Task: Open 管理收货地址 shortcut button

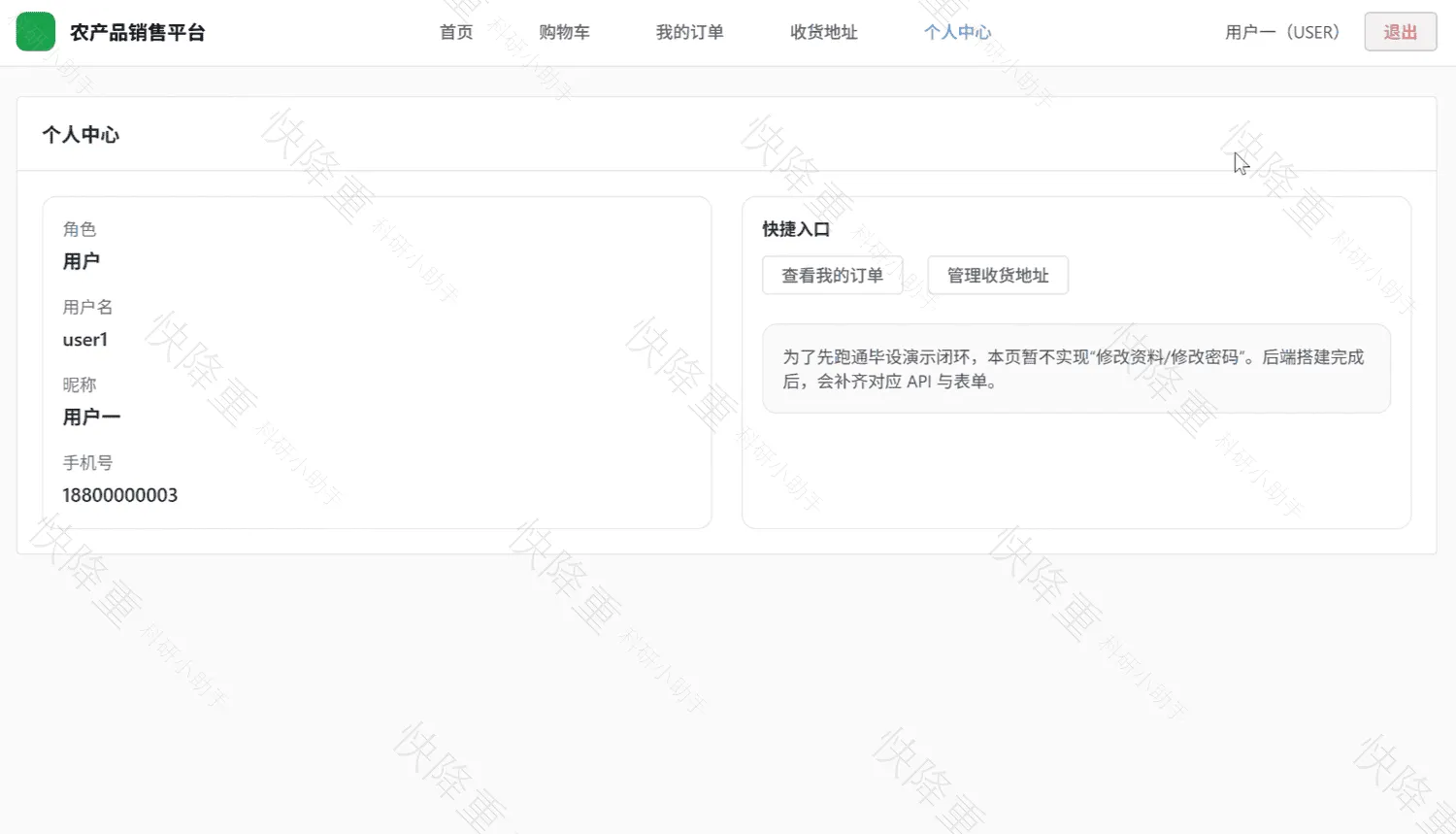Action: click(x=998, y=276)
